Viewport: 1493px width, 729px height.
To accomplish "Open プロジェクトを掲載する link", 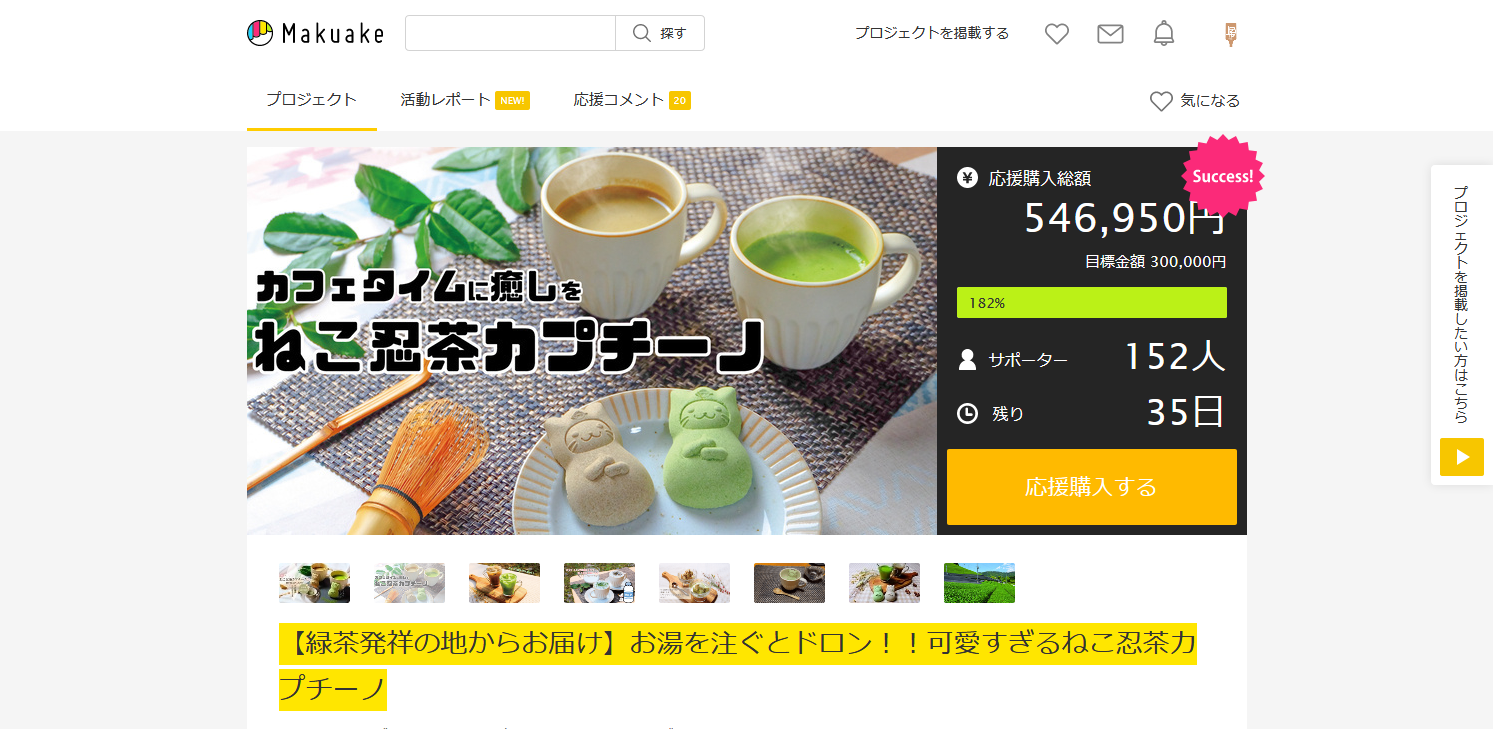I will pyautogui.click(x=931, y=33).
